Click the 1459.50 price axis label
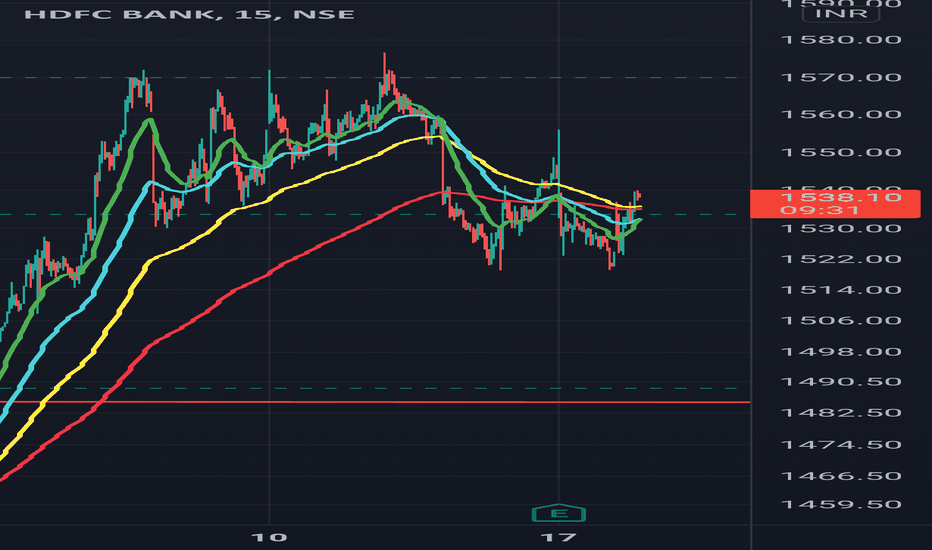932x550 pixels. point(841,504)
